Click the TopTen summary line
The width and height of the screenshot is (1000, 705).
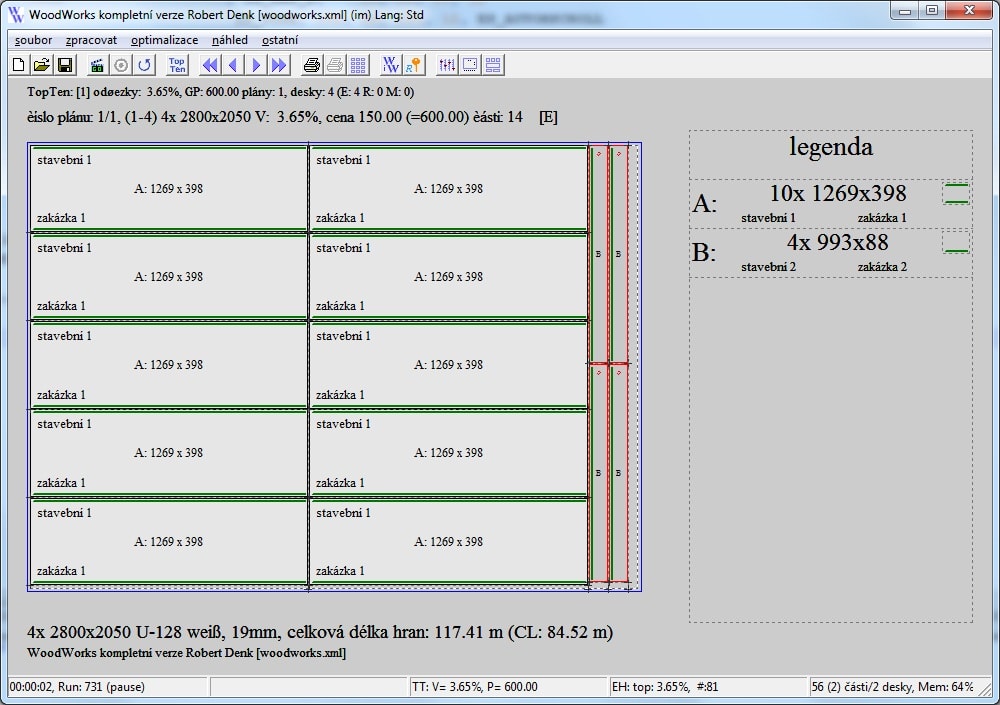tap(221, 92)
